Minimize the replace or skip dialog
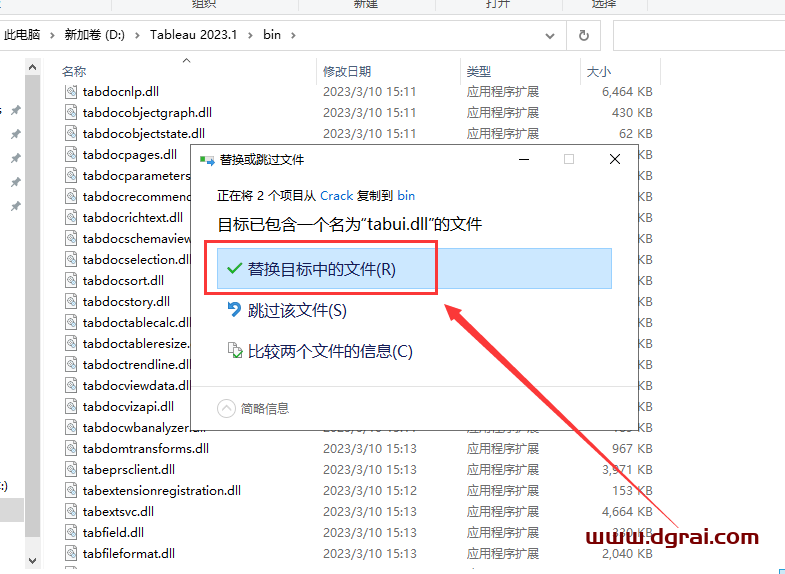Image resolution: width=785 pixels, height=574 pixels. [524, 159]
